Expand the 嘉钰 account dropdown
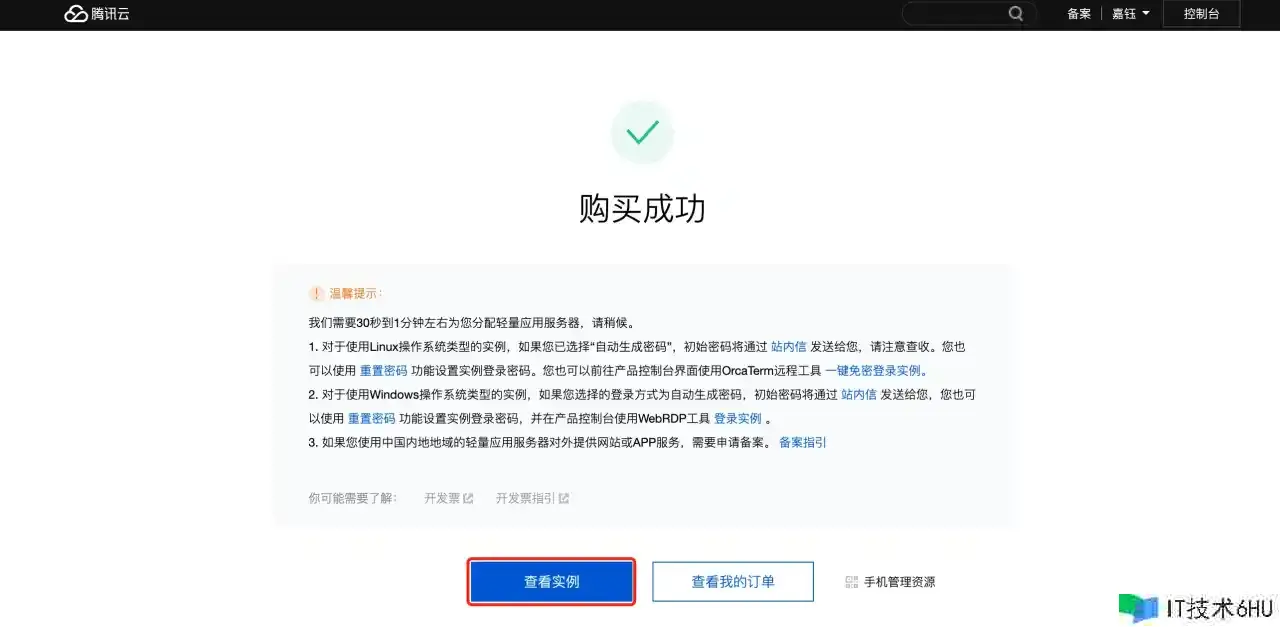The height and width of the screenshot is (627, 1280). pos(1130,14)
